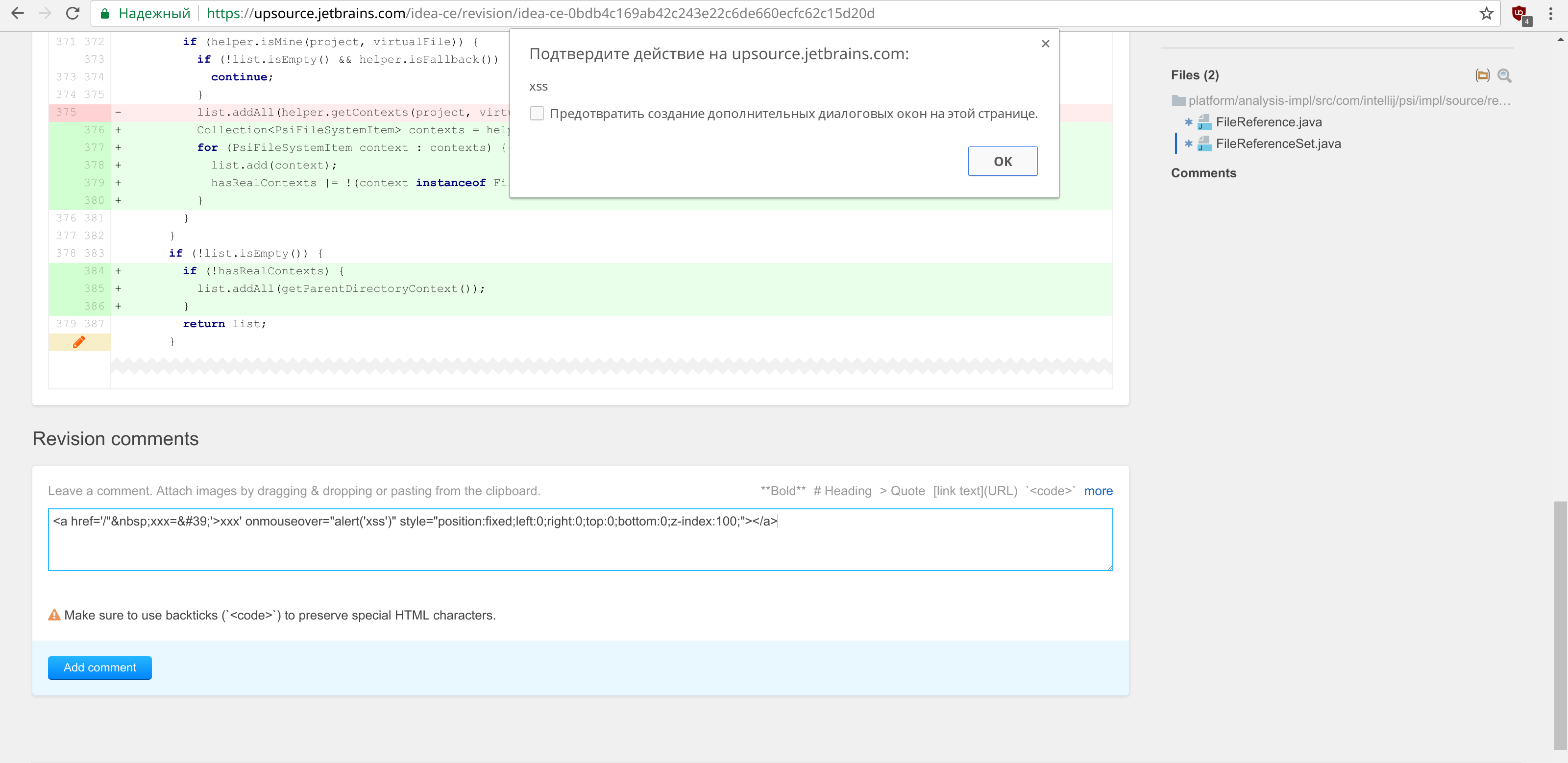1568x763 pixels.
Task: Open FileReferenceSet.java in file list
Action: (1278, 143)
